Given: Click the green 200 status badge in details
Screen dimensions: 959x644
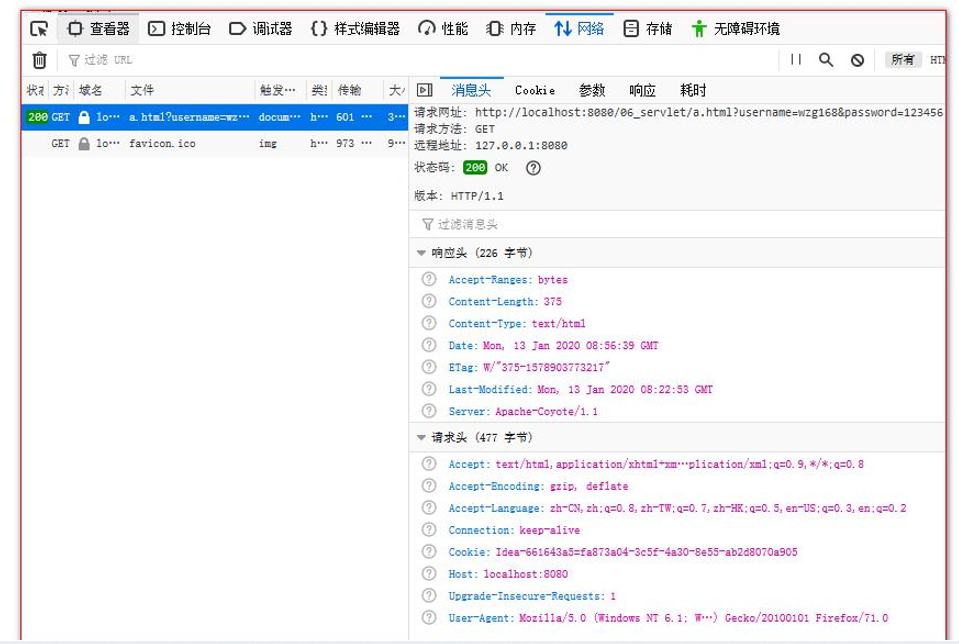Looking at the screenshot, I should (x=475, y=168).
